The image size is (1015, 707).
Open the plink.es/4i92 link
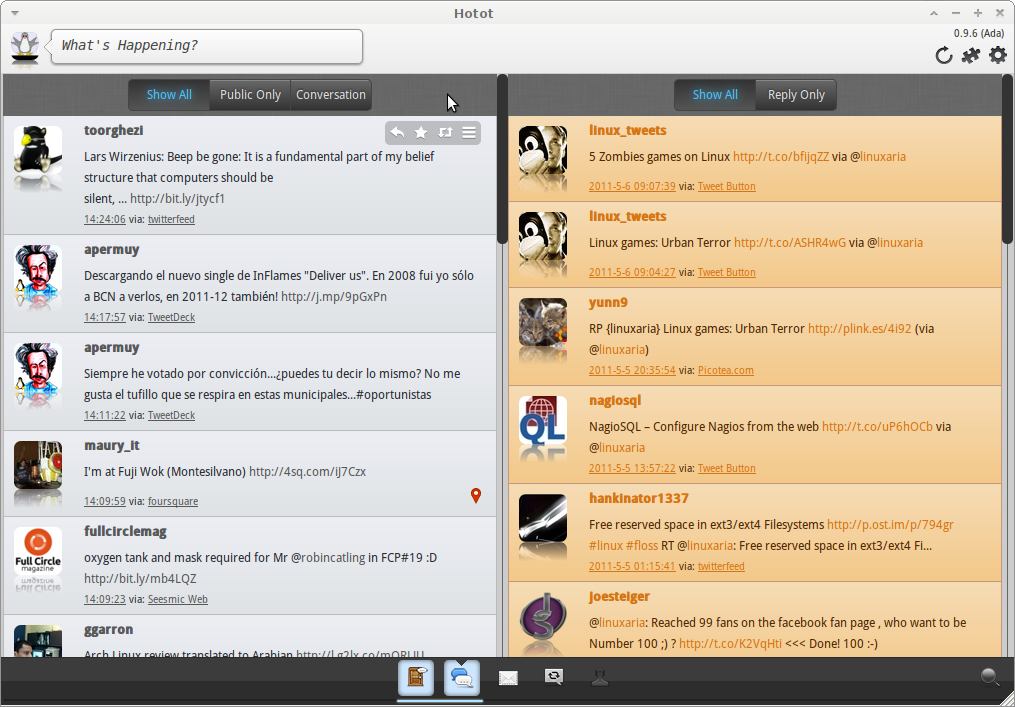pyautogui.click(x=860, y=328)
